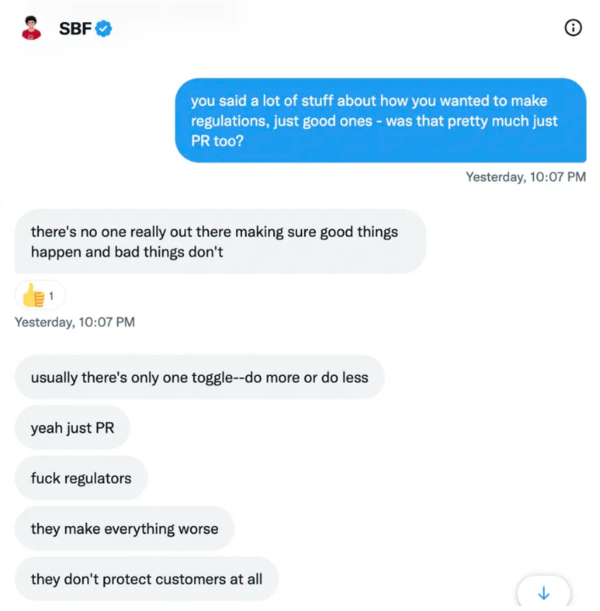Screen dimensions: 600x611
Task: Select the "yeah just PR" message bubble
Action: (72, 428)
